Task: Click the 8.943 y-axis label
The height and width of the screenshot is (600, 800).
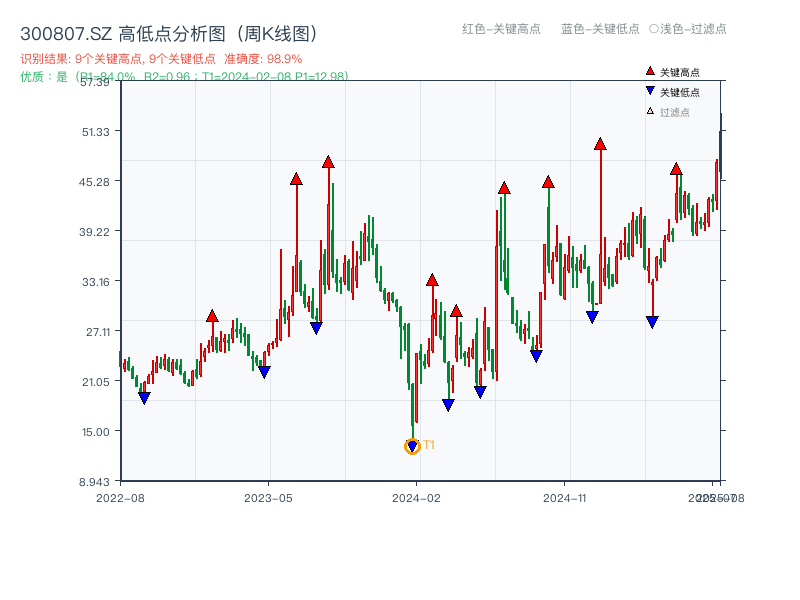Action: point(94,482)
